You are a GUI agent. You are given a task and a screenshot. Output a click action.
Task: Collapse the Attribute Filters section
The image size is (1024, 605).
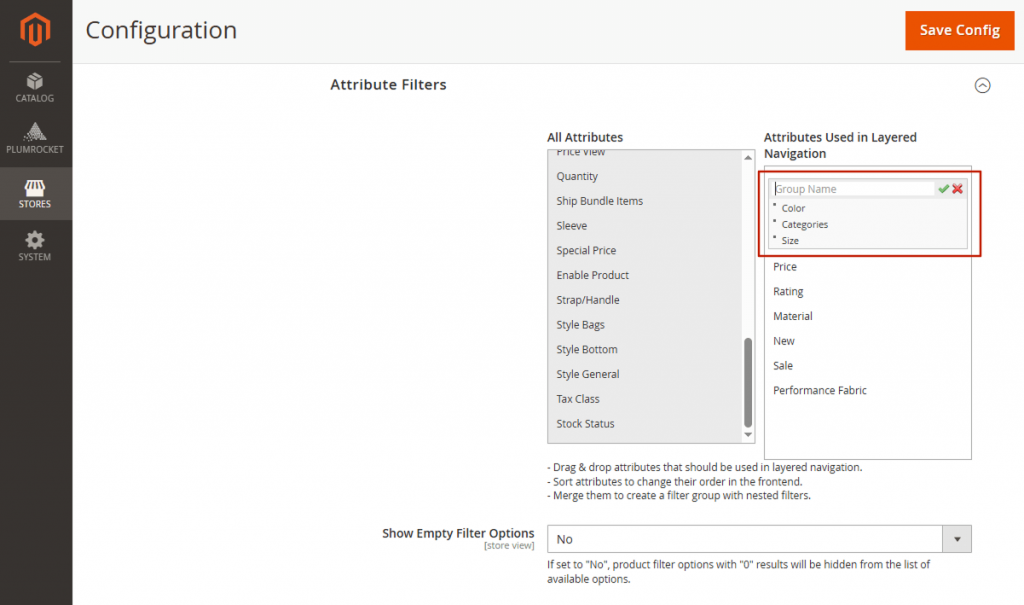(x=982, y=86)
